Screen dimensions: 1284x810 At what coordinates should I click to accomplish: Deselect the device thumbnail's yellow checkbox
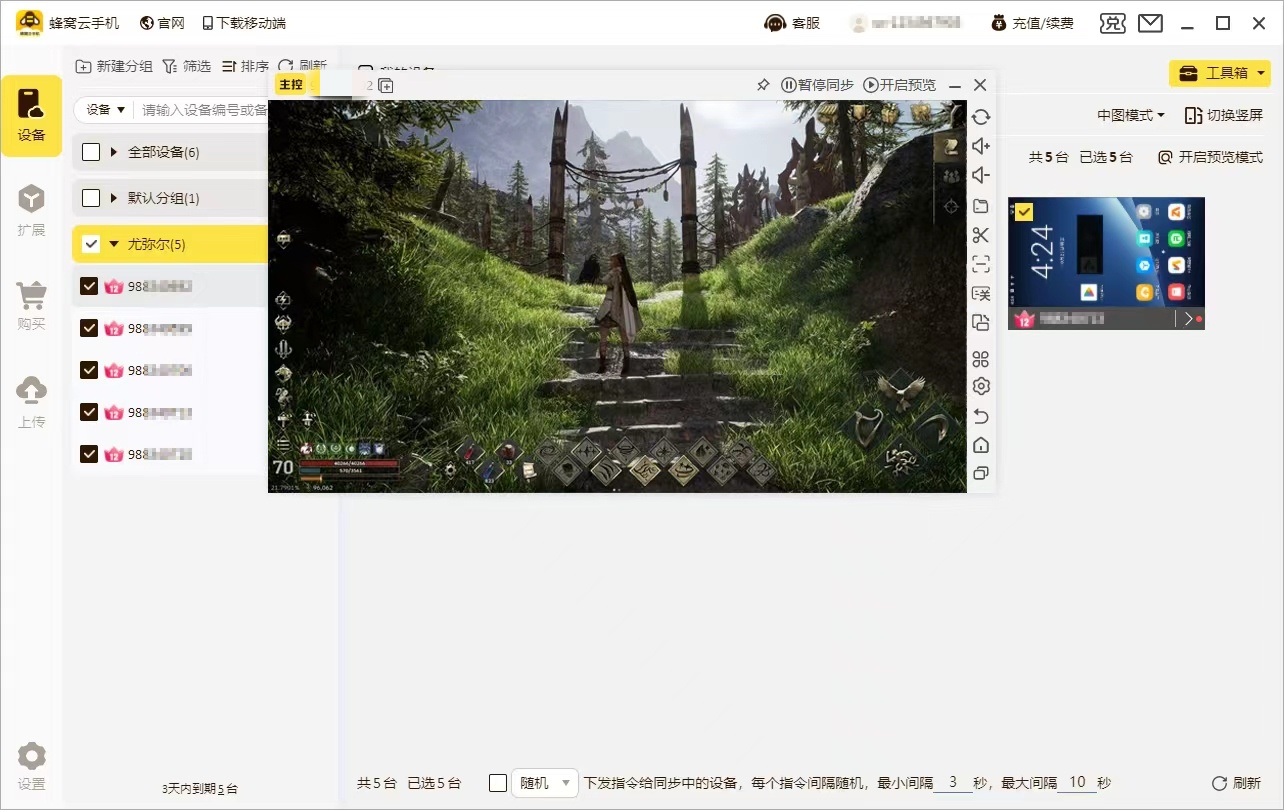pos(1024,212)
